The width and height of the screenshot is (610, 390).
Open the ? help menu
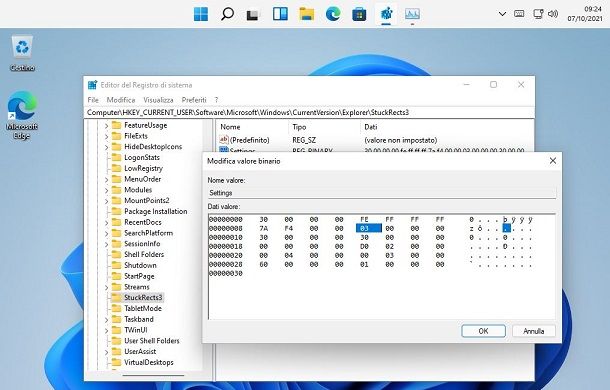tap(216, 100)
